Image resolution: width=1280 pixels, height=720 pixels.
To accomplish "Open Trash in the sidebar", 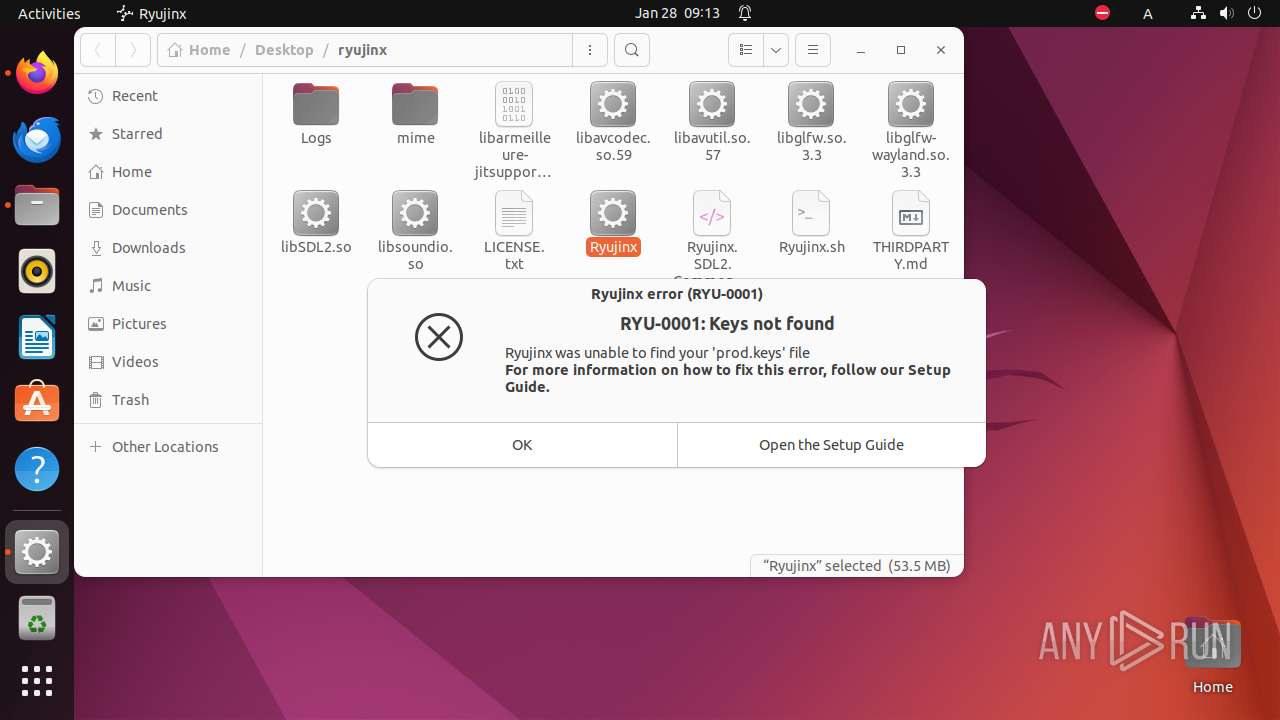I will [168, 400].
